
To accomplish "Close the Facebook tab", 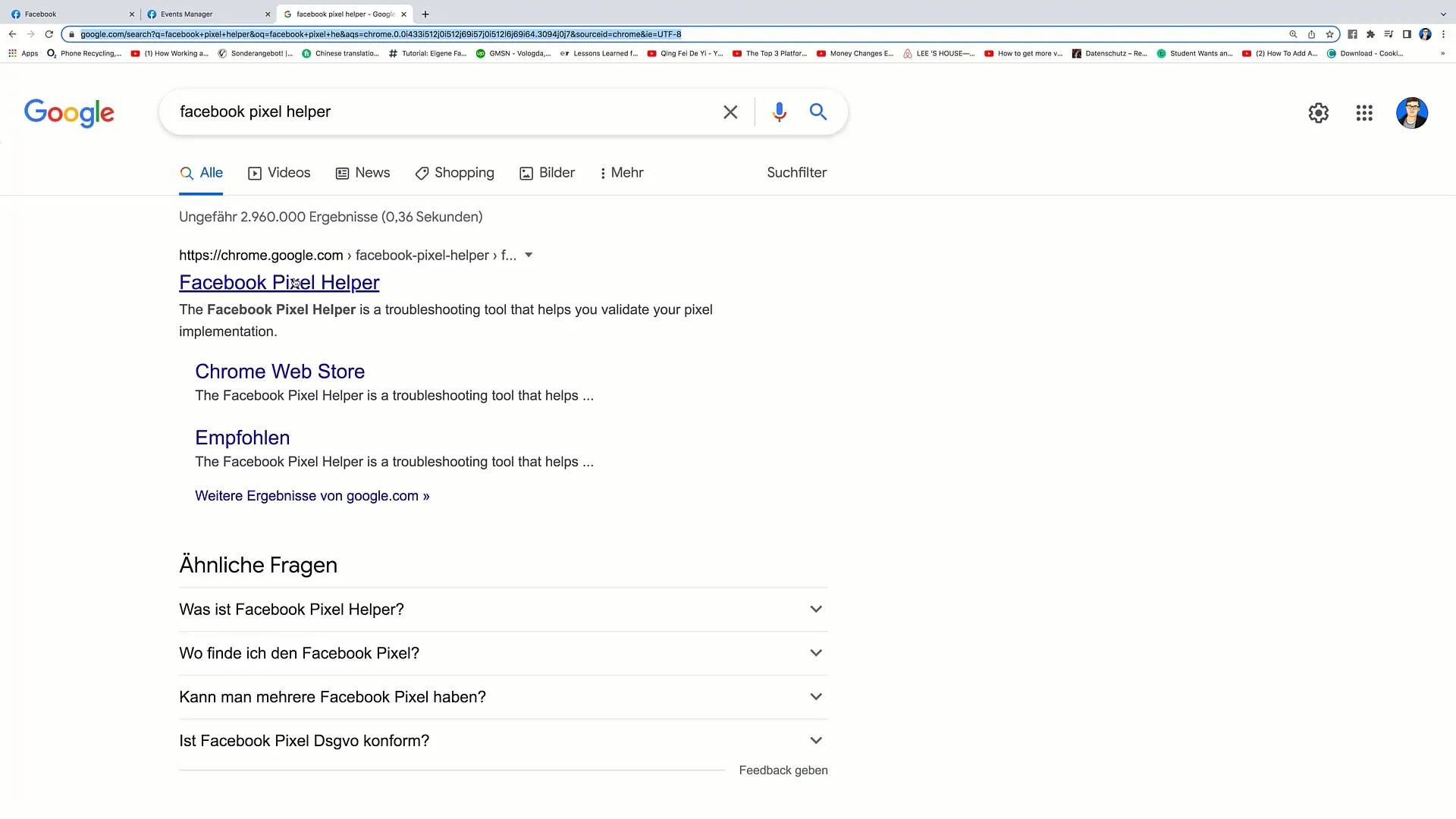I will pos(131,14).
